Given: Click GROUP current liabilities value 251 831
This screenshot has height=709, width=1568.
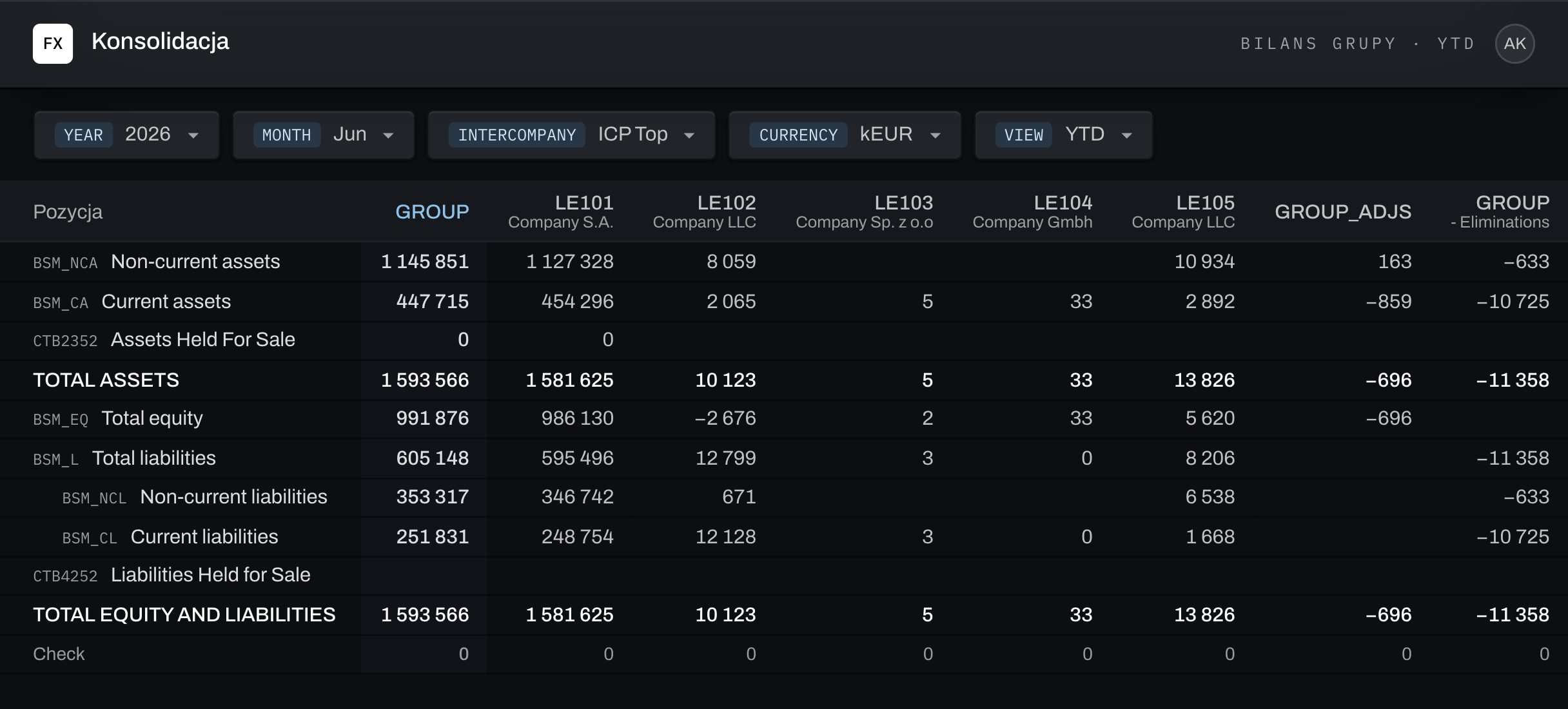Looking at the screenshot, I should (433, 537).
